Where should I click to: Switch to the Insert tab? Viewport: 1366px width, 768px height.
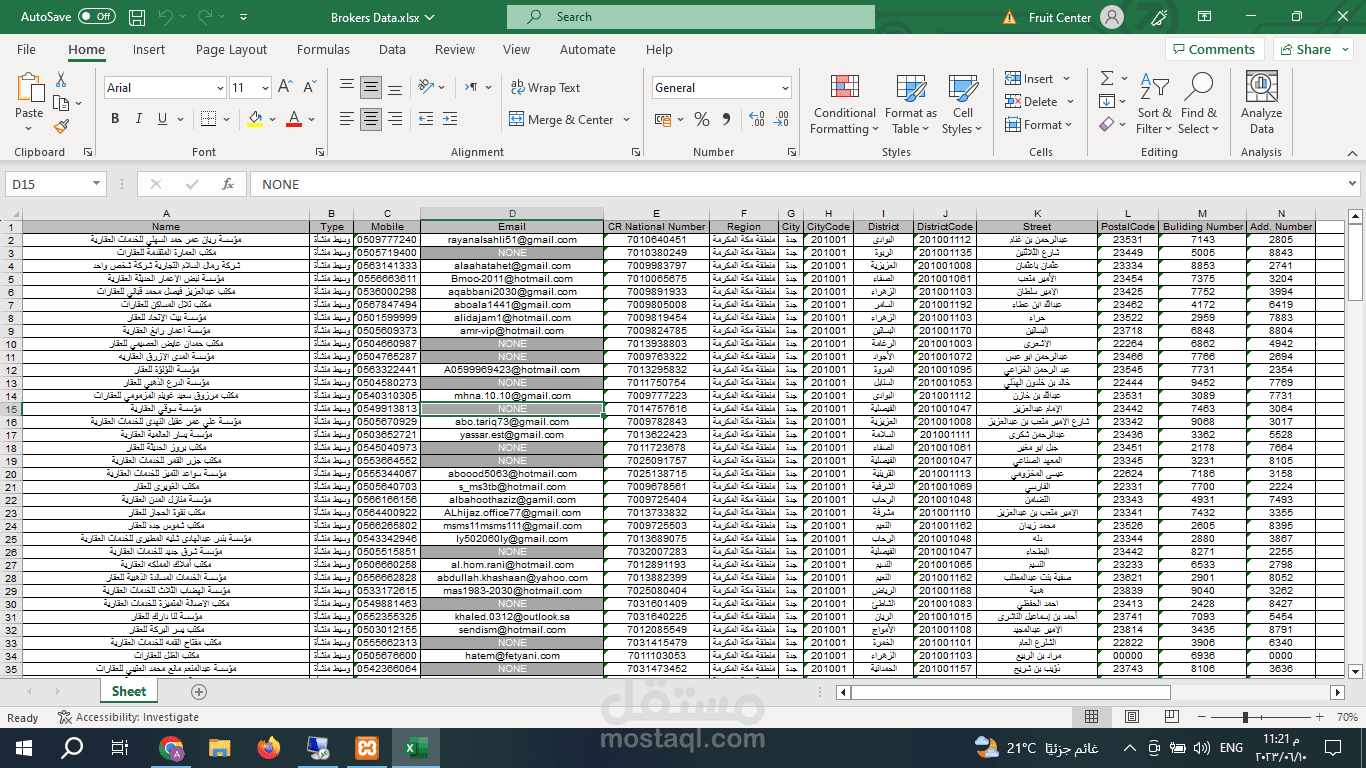(149, 49)
